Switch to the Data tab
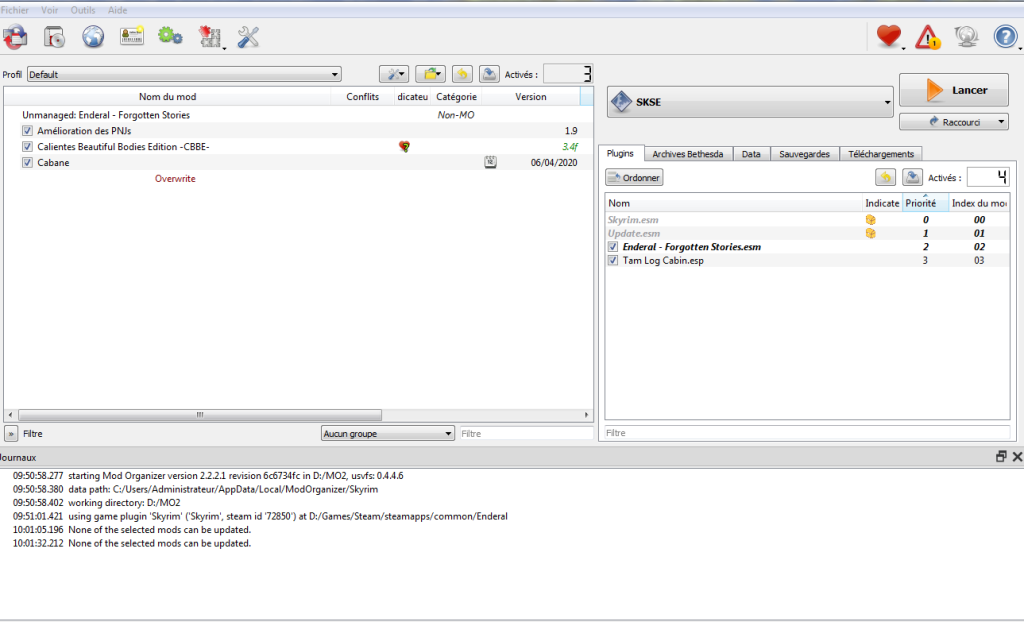This screenshot has width=1024, height=622. pos(751,154)
